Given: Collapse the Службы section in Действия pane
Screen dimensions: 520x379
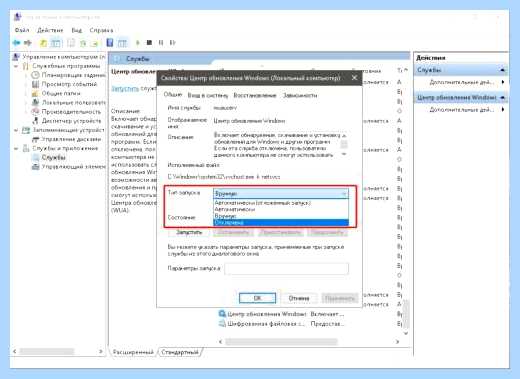Looking at the screenshot, I should [x=502, y=70].
